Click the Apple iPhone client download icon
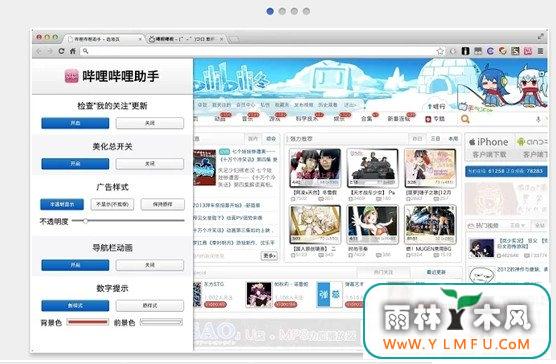This screenshot has width=556, height=364. tap(472, 142)
